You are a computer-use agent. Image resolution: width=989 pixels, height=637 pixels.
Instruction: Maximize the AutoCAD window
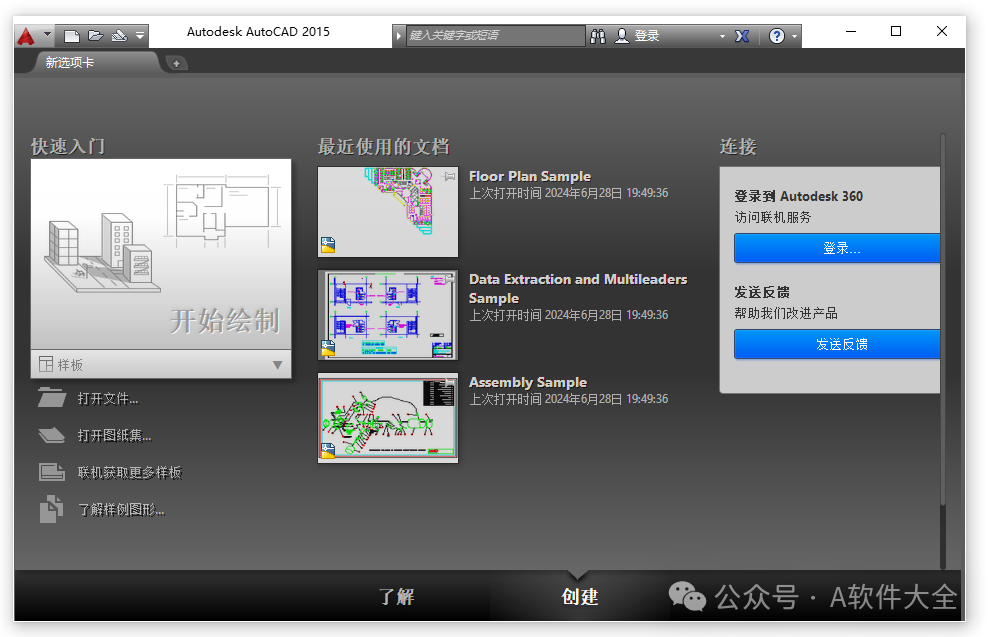point(896,32)
